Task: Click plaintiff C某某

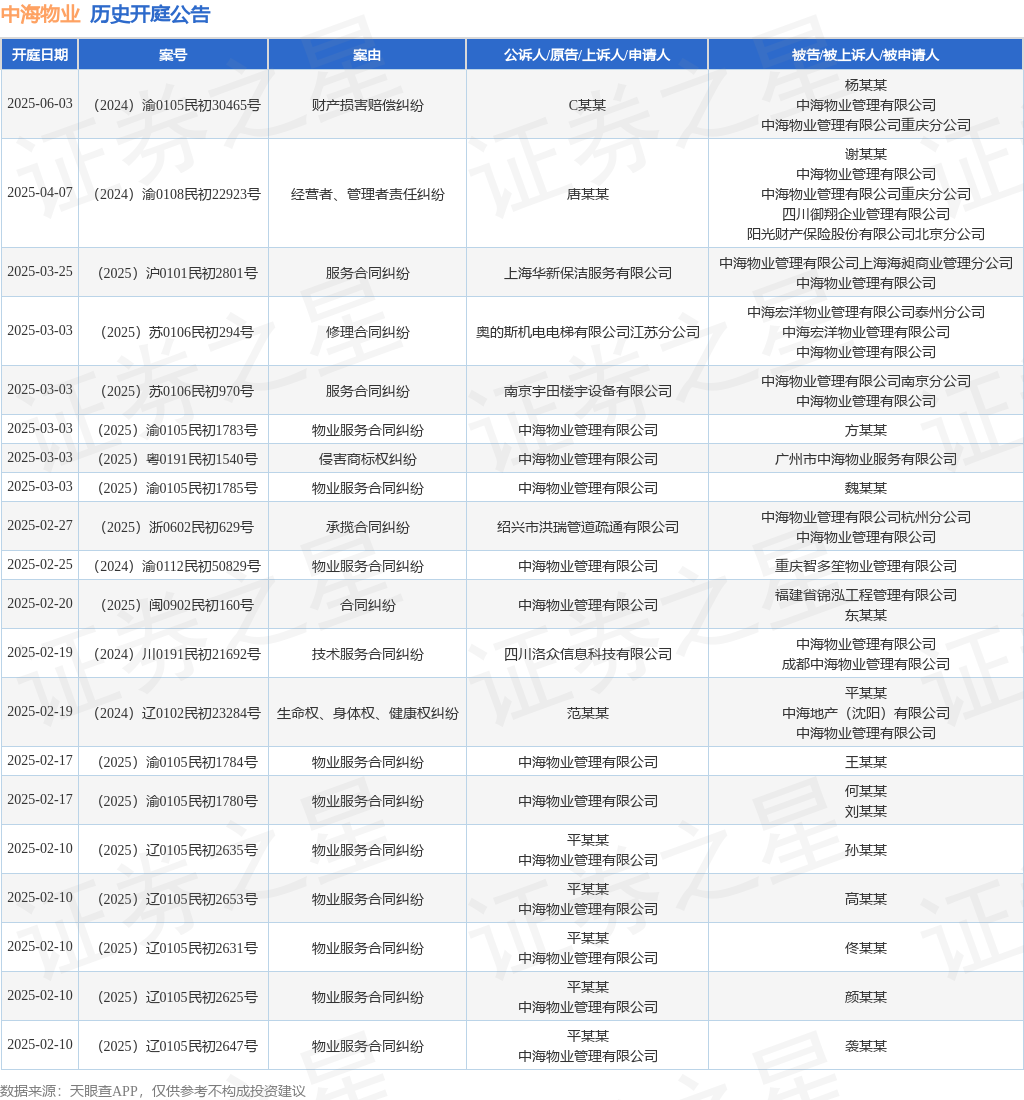Action: (x=588, y=105)
